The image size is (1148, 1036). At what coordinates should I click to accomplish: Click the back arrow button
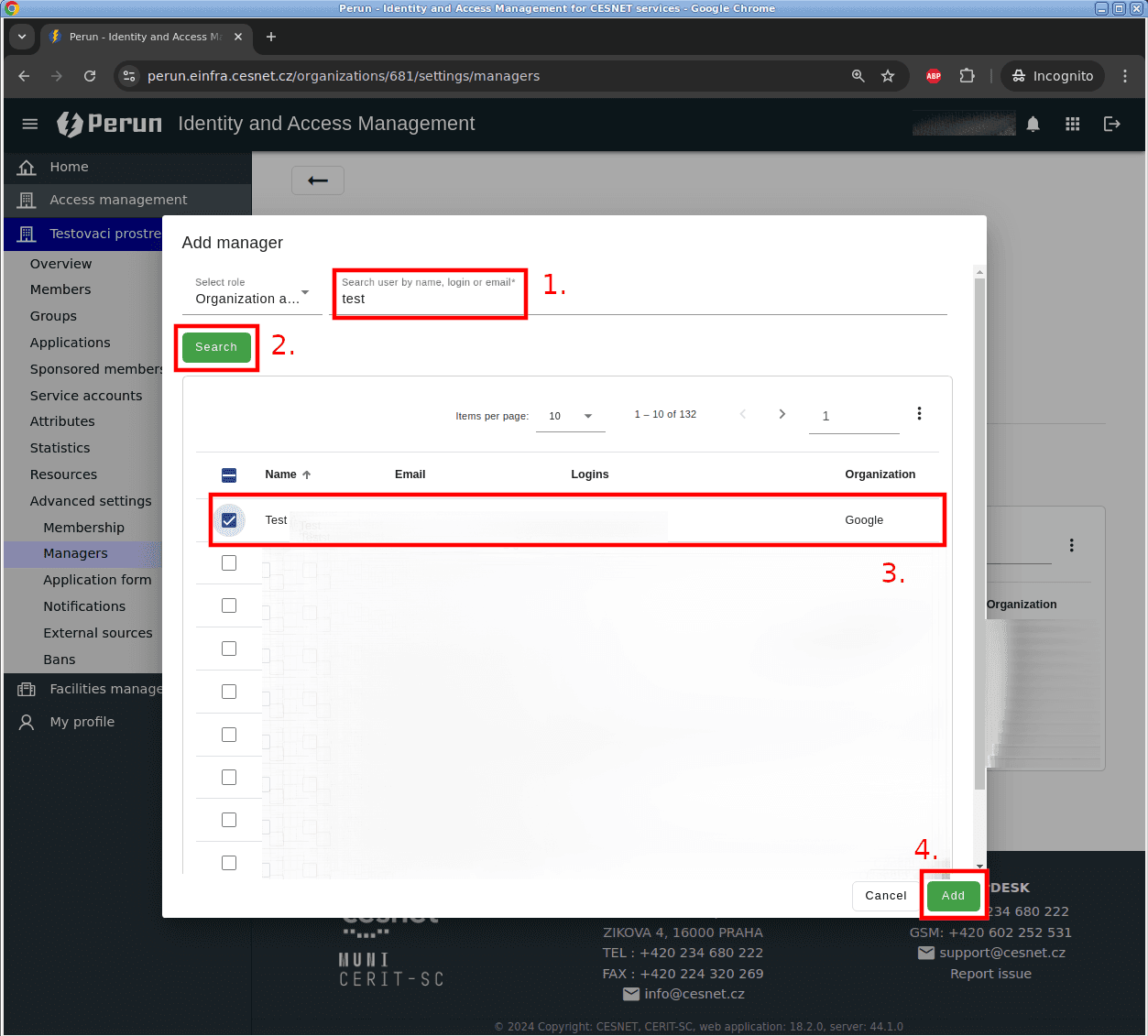(318, 180)
